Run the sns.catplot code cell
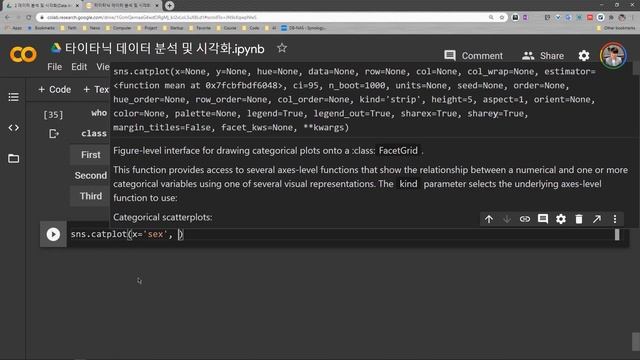The width and height of the screenshot is (640, 360). pos(53,234)
